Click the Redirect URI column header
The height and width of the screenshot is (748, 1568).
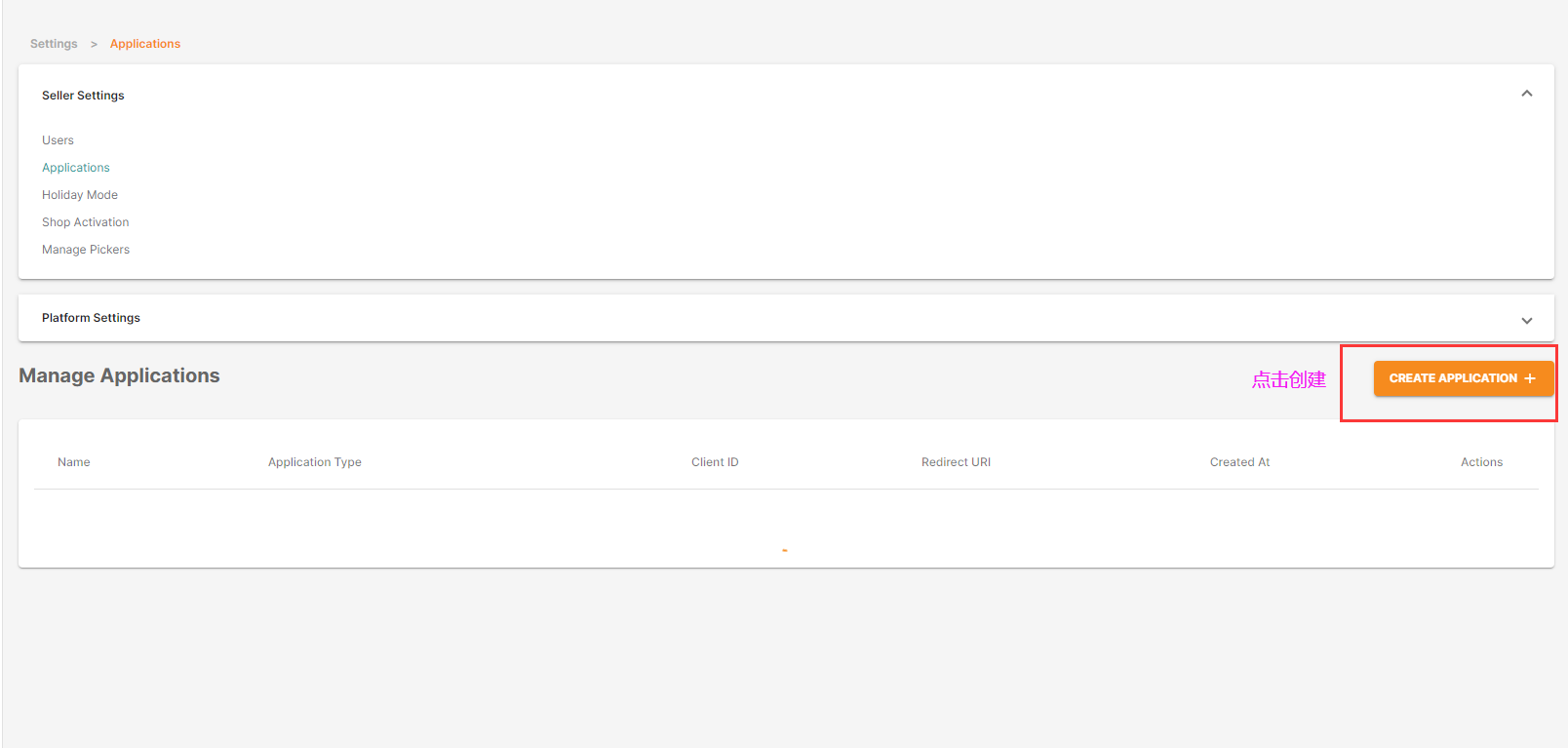click(956, 462)
